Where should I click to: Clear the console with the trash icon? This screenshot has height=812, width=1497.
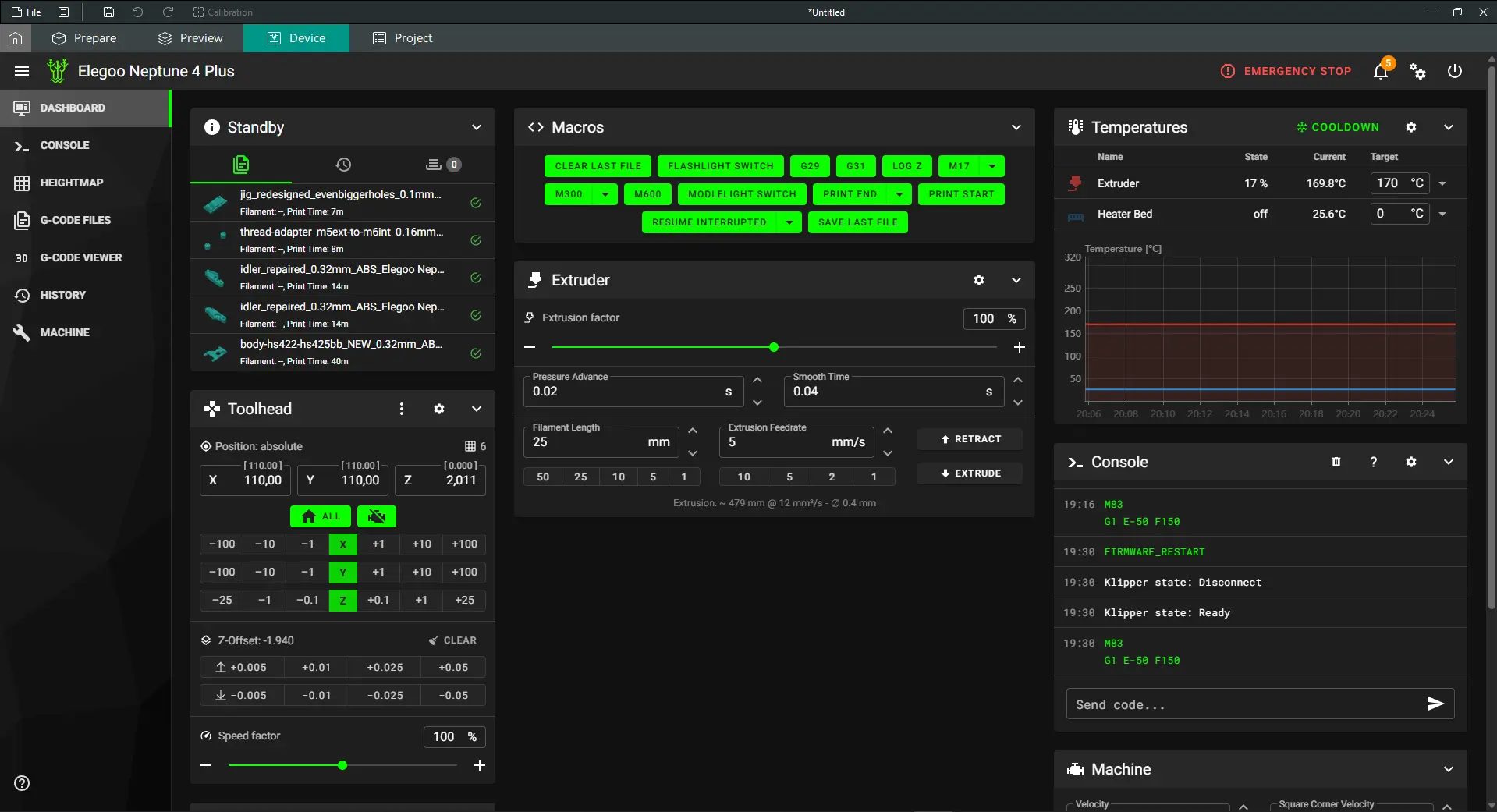1336,462
